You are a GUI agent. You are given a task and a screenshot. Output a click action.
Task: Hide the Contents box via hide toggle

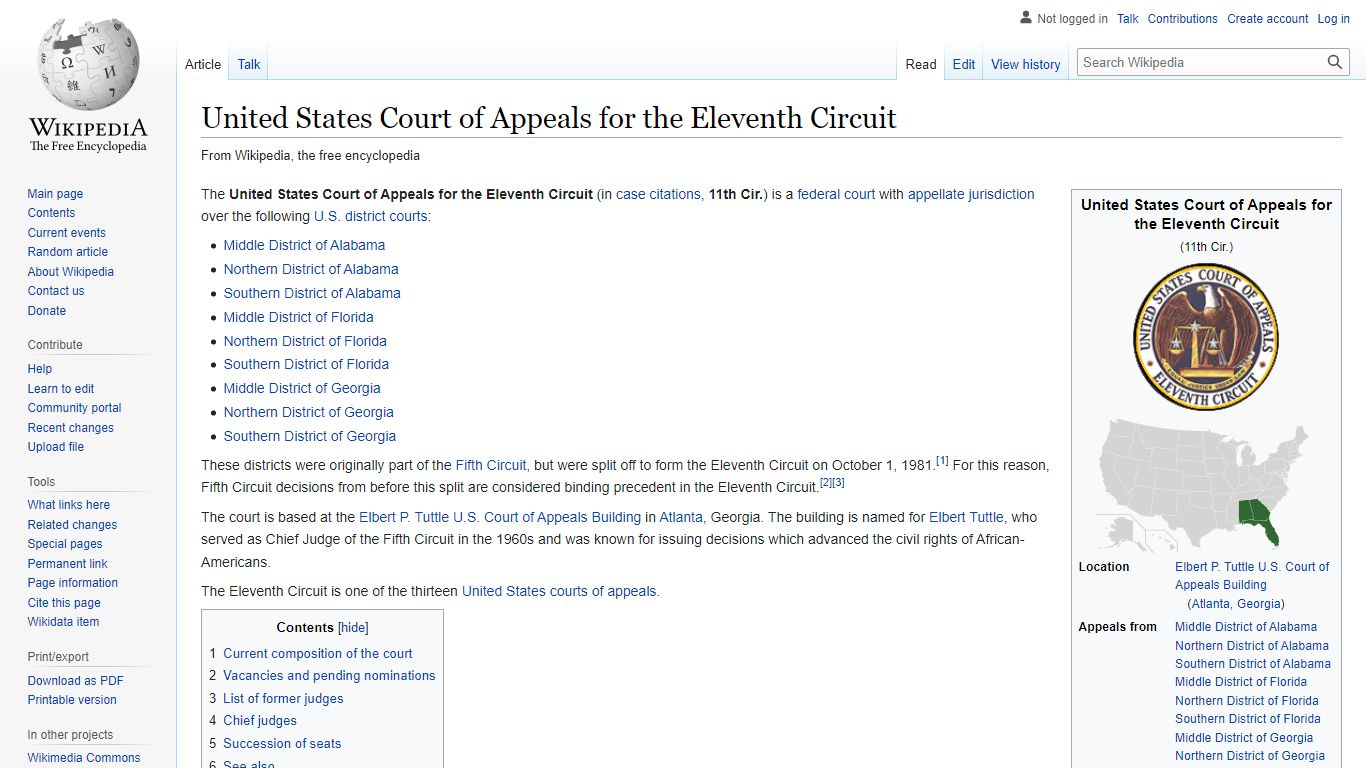(353, 627)
